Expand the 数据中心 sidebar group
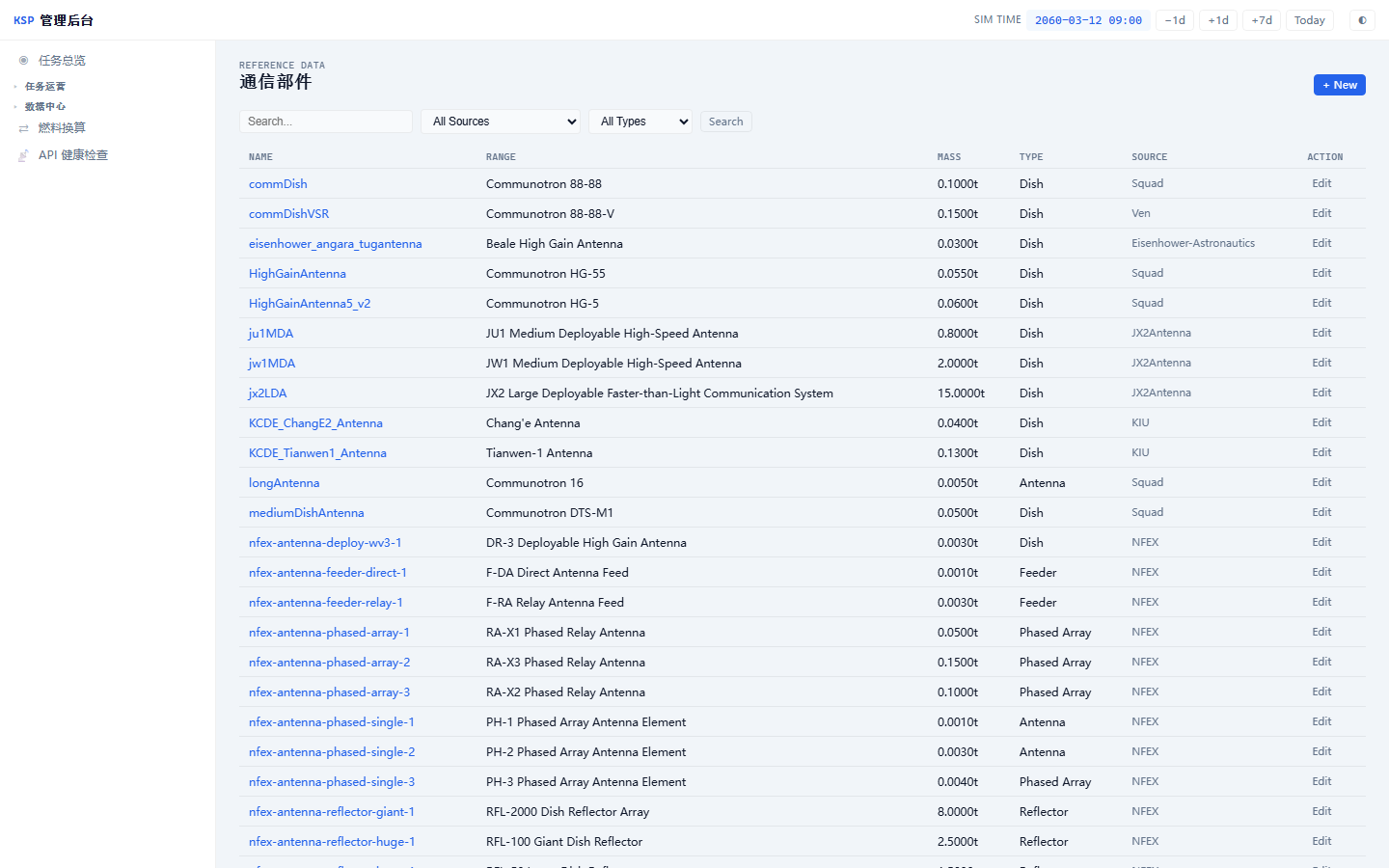 [44, 106]
